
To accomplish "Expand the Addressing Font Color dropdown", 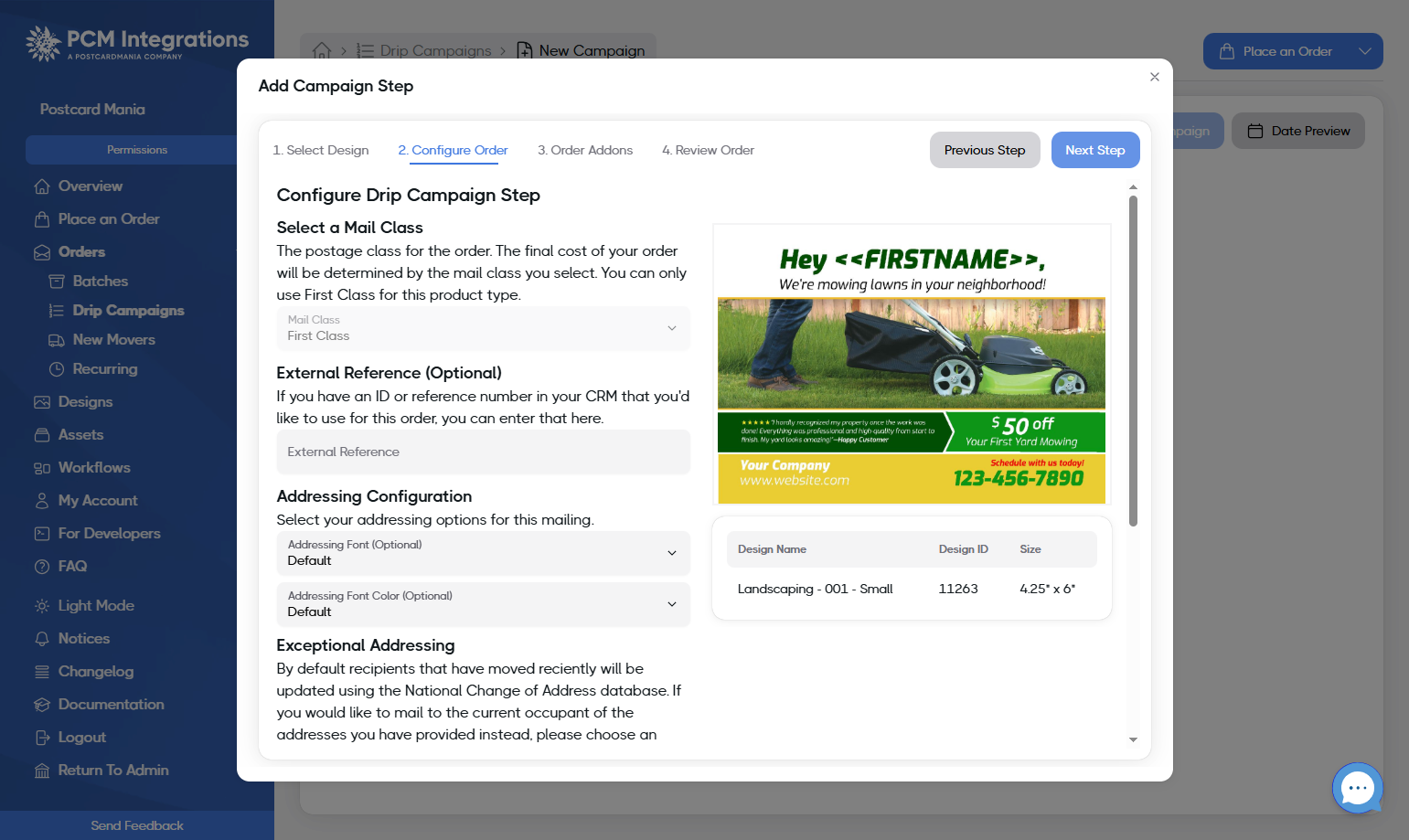I will 483,604.
